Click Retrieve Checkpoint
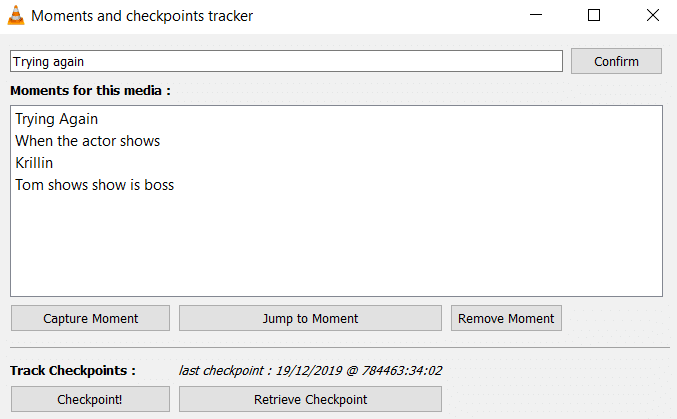The image size is (677, 419). (x=310, y=399)
